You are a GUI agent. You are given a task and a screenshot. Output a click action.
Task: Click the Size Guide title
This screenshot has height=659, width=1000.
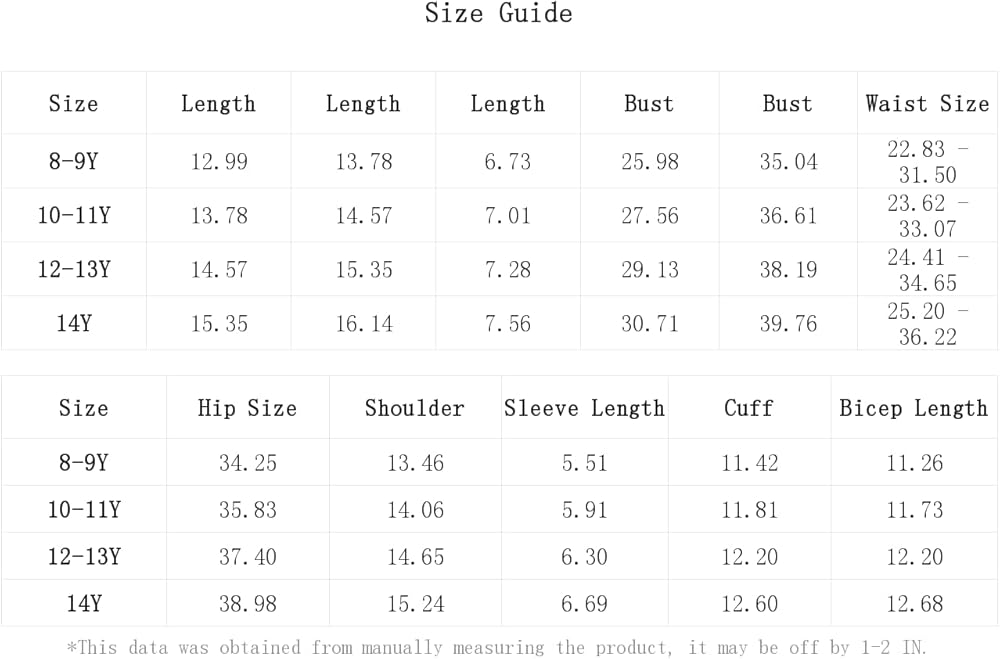point(498,14)
